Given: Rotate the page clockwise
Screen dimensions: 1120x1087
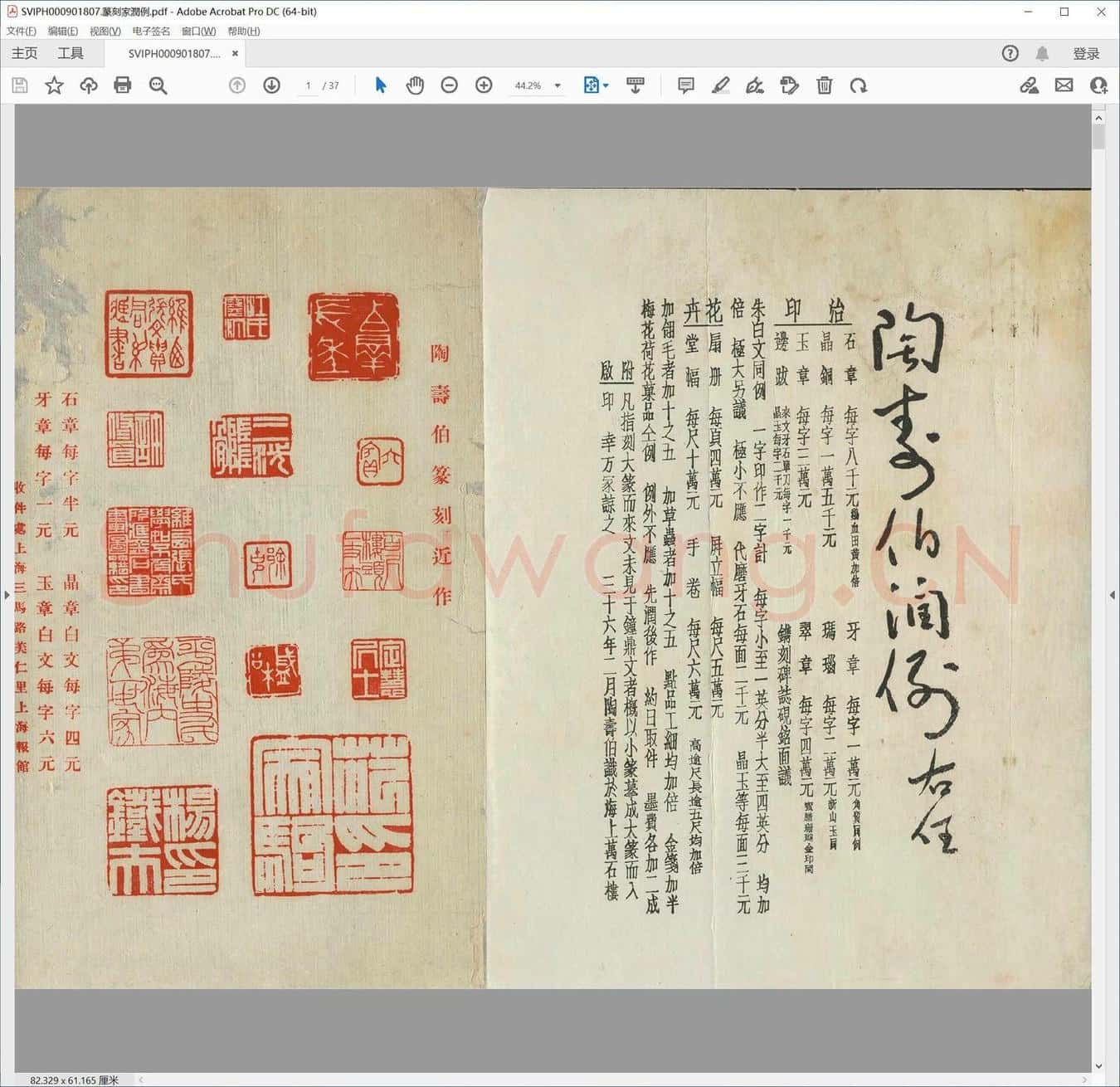Looking at the screenshot, I should (859, 85).
